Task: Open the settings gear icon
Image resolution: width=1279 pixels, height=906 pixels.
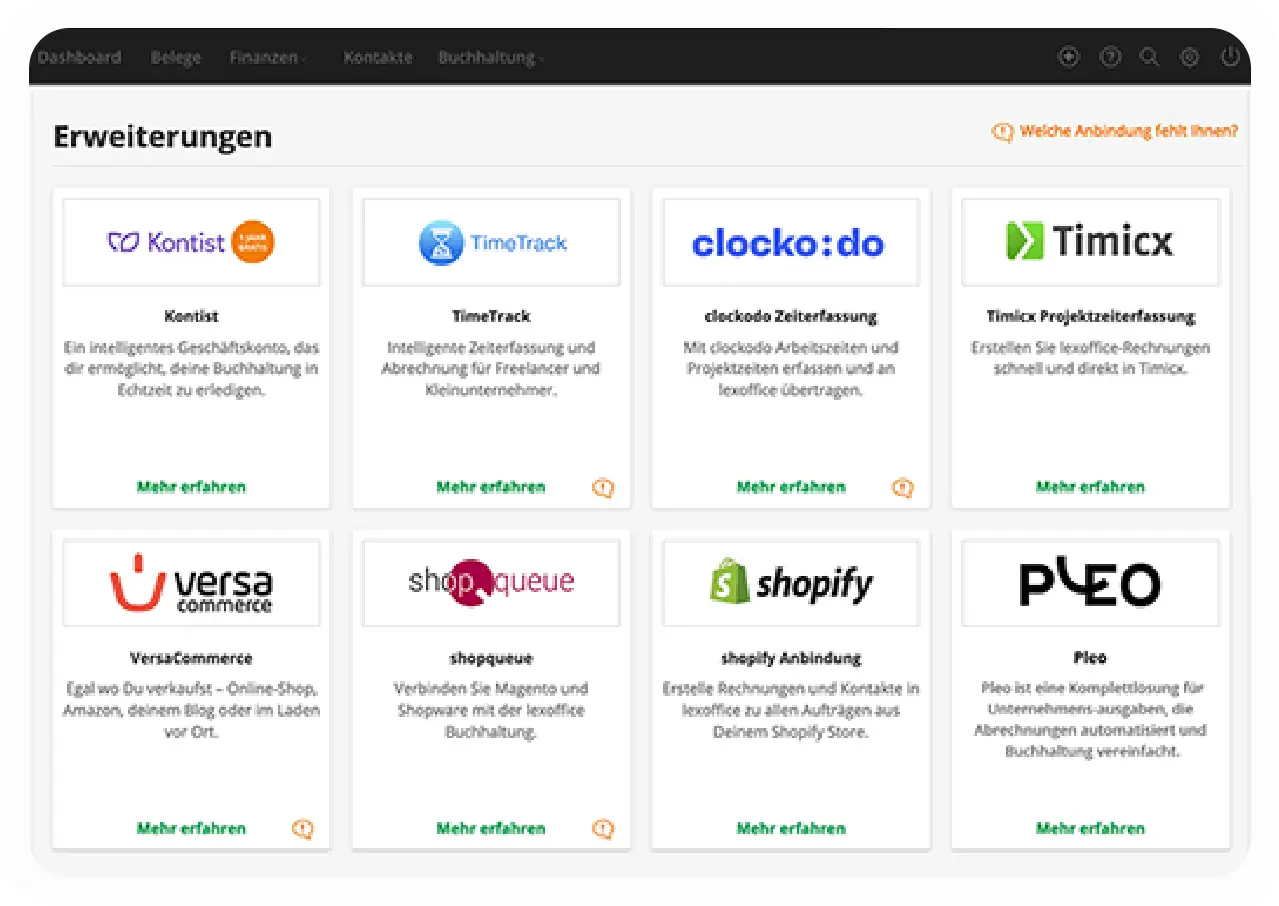Action: pos(1190,57)
